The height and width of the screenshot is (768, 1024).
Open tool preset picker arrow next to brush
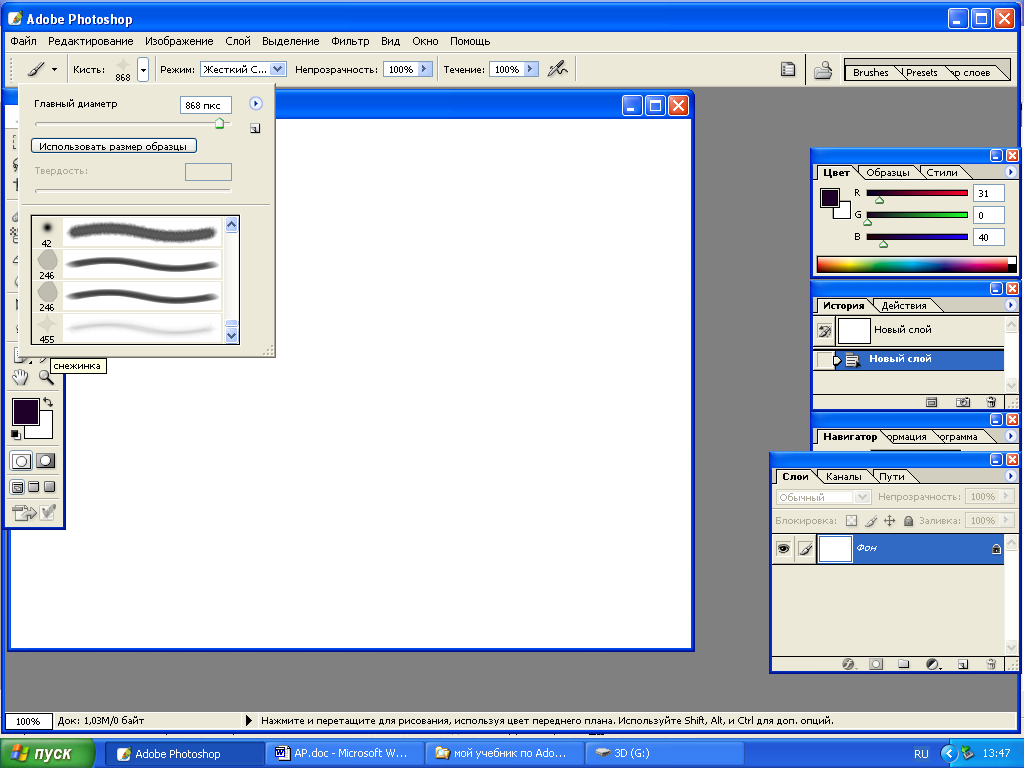coord(54,69)
